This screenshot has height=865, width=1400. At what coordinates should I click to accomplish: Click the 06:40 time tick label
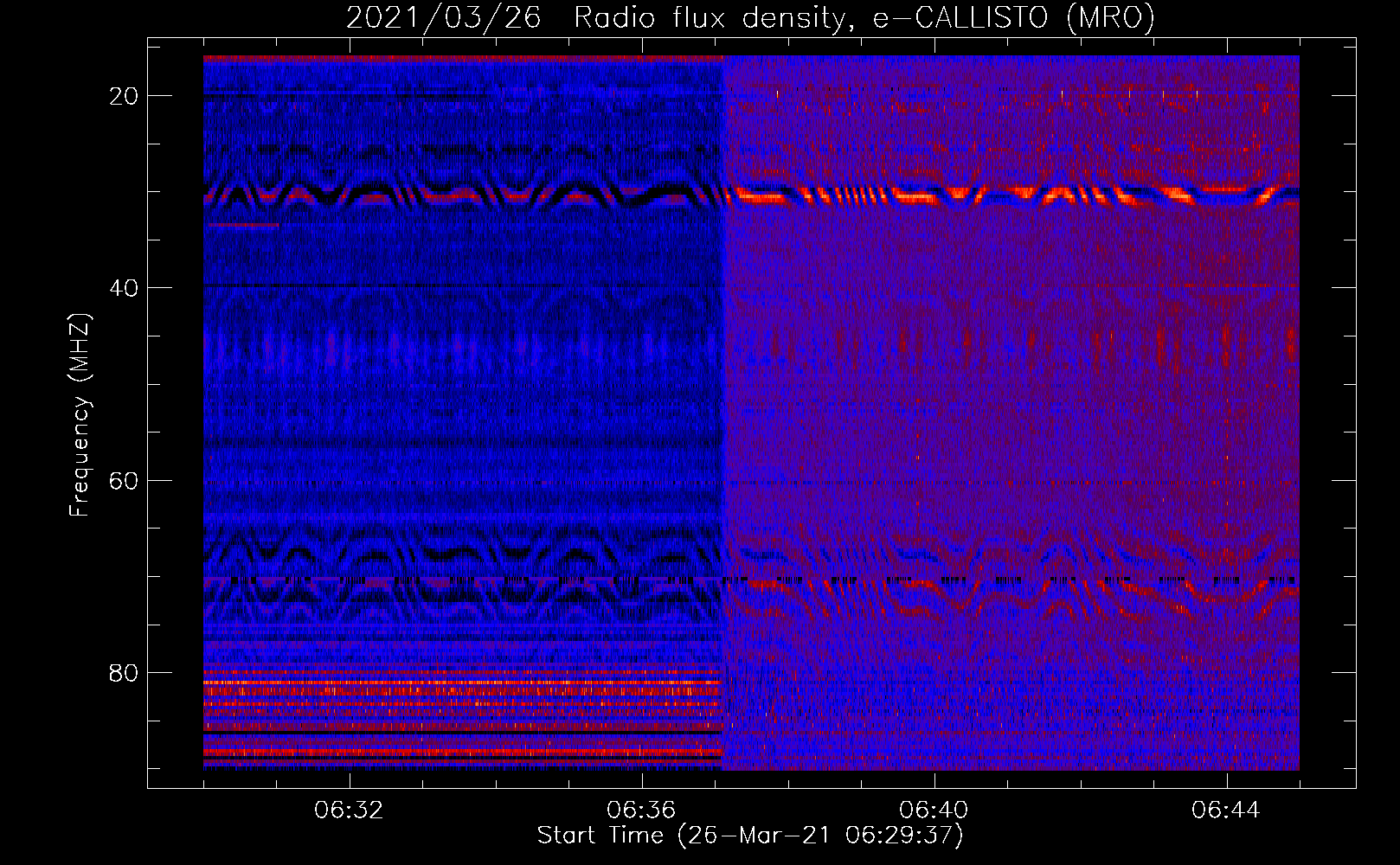click(x=934, y=811)
